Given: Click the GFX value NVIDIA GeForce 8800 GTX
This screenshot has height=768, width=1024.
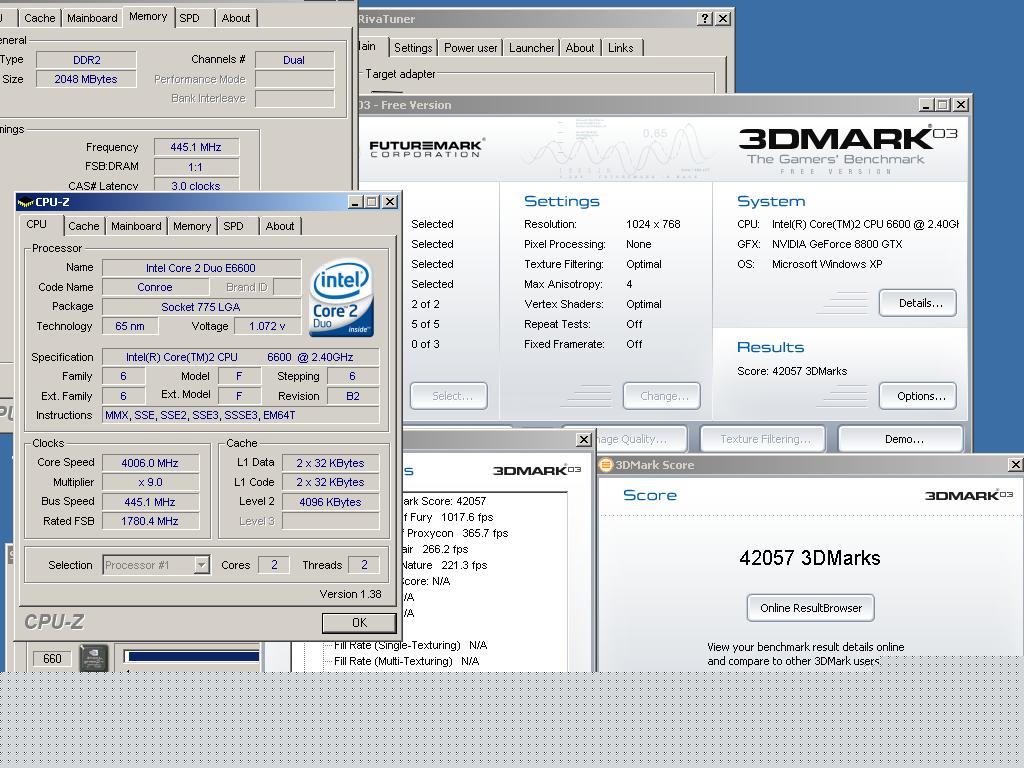Looking at the screenshot, I should tap(837, 244).
